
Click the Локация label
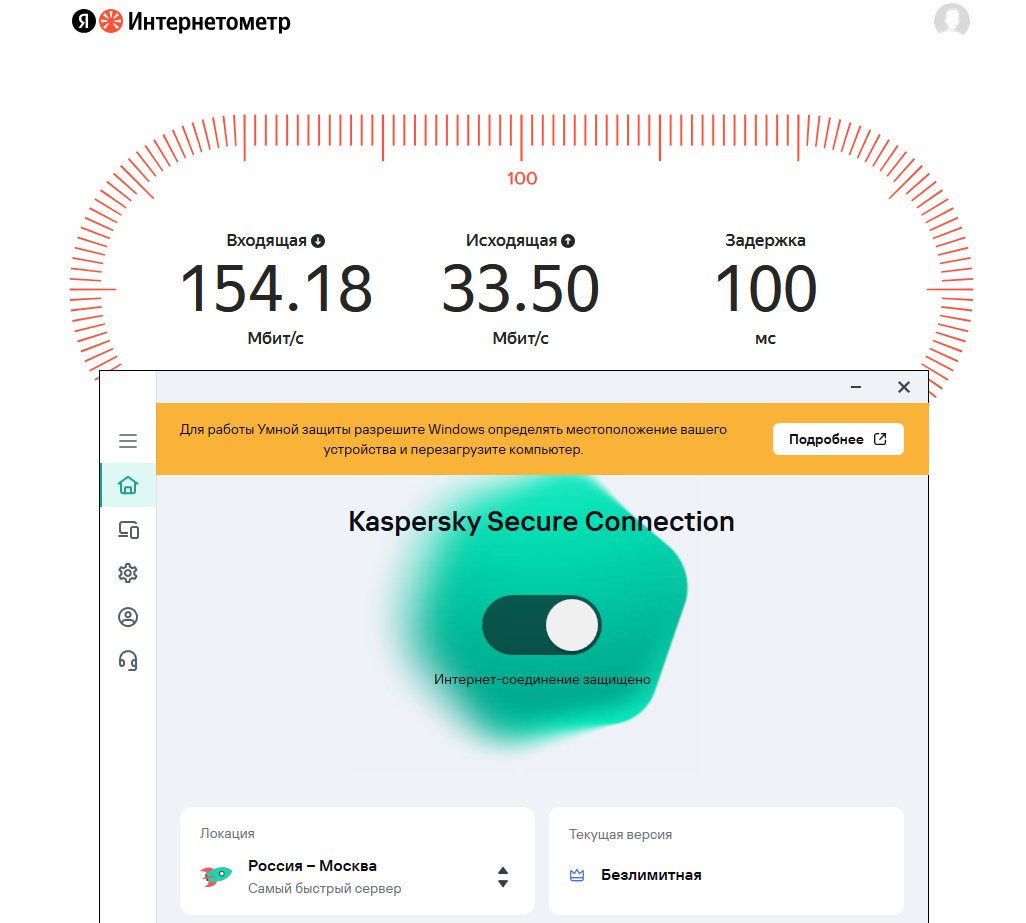227,833
